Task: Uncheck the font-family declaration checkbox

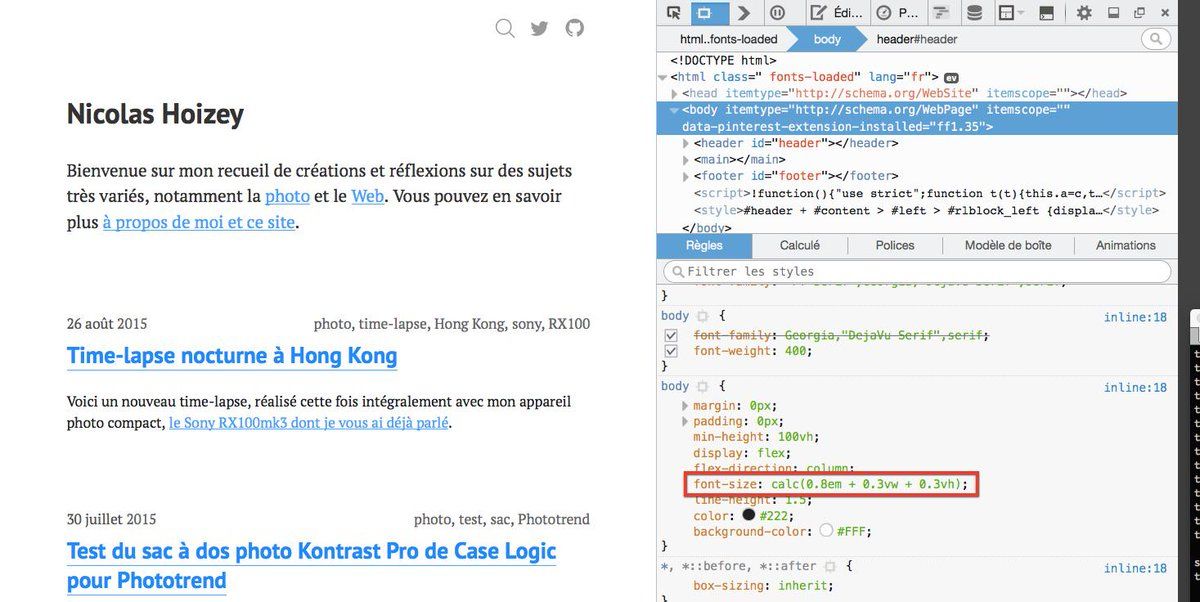Action: (x=672, y=335)
